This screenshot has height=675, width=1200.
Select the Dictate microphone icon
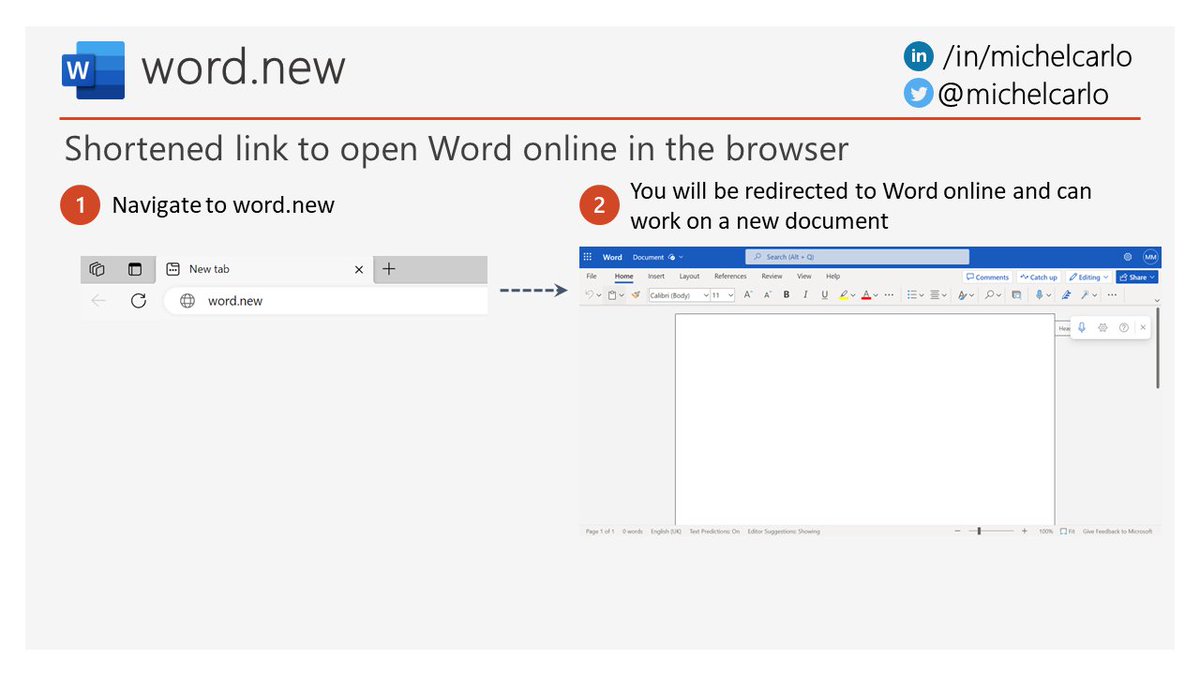click(x=1040, y=294)
